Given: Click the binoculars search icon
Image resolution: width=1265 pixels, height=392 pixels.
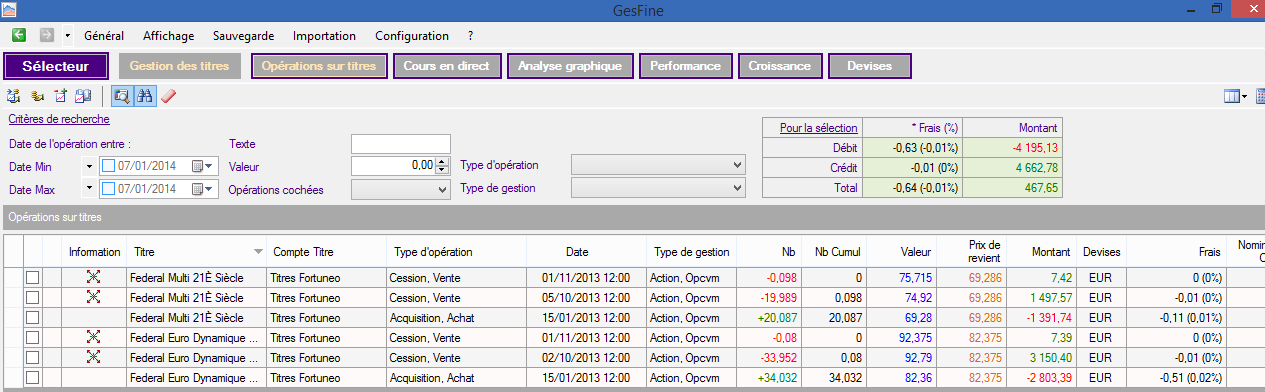Looking at the screenshot, I should (x=145, y=96).
